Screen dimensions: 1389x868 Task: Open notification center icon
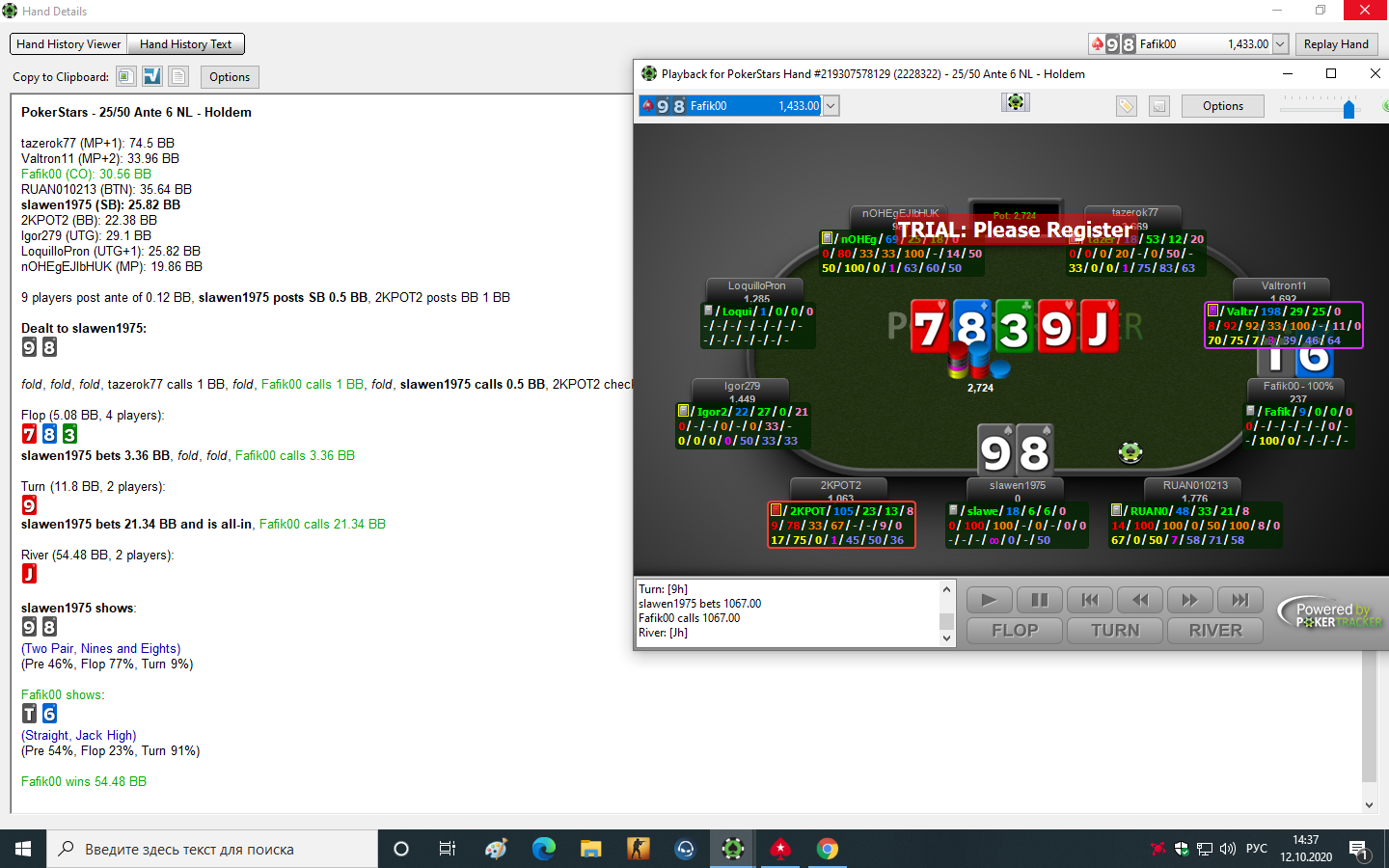(1358, 850)
